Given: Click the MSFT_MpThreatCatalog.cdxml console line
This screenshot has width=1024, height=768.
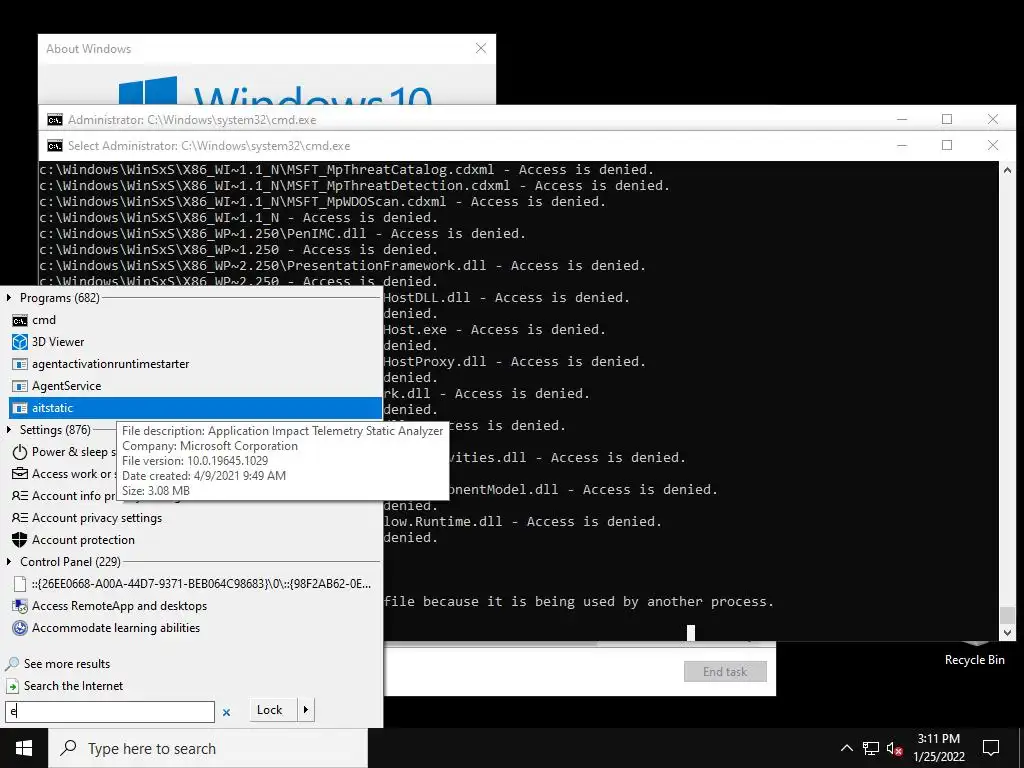Looking at the screenshot, I should click(x=346, y=170).
